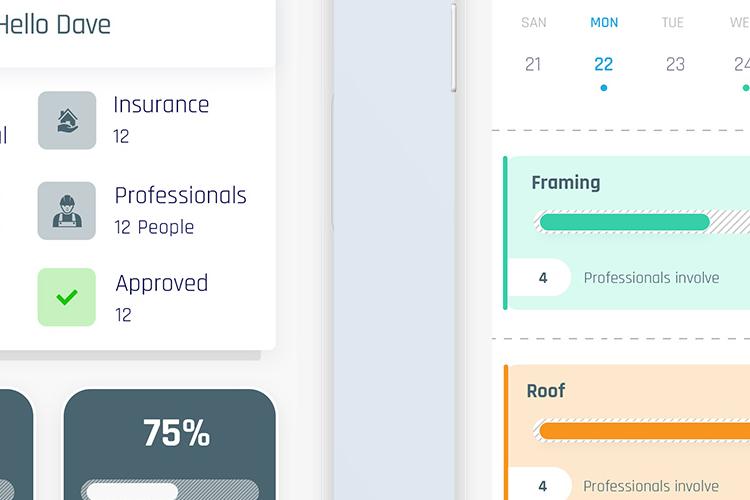Click the 75% progress card
Viewport: 750px width, 500px height.
170,444
